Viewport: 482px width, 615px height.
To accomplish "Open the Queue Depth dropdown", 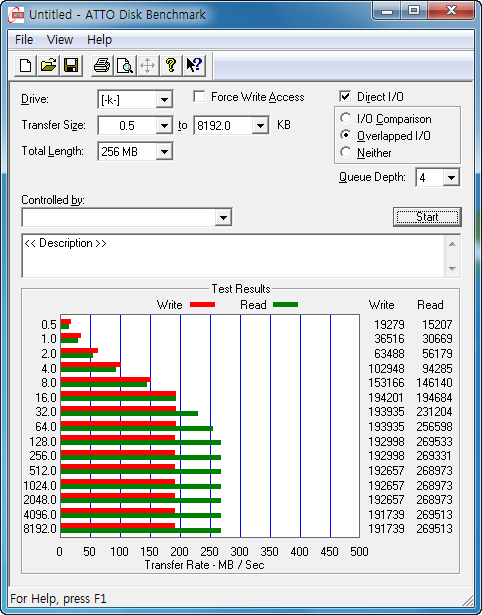I will (x=451, y=178).
